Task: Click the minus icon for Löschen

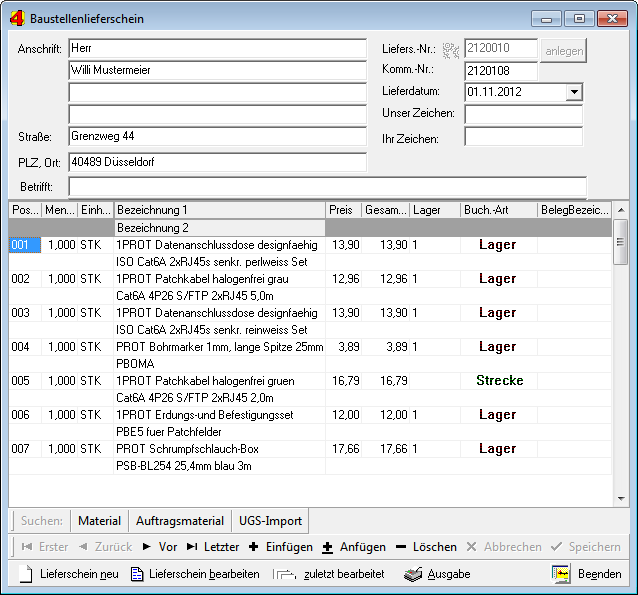Action: pyautogui.click(x=400, y=547)
